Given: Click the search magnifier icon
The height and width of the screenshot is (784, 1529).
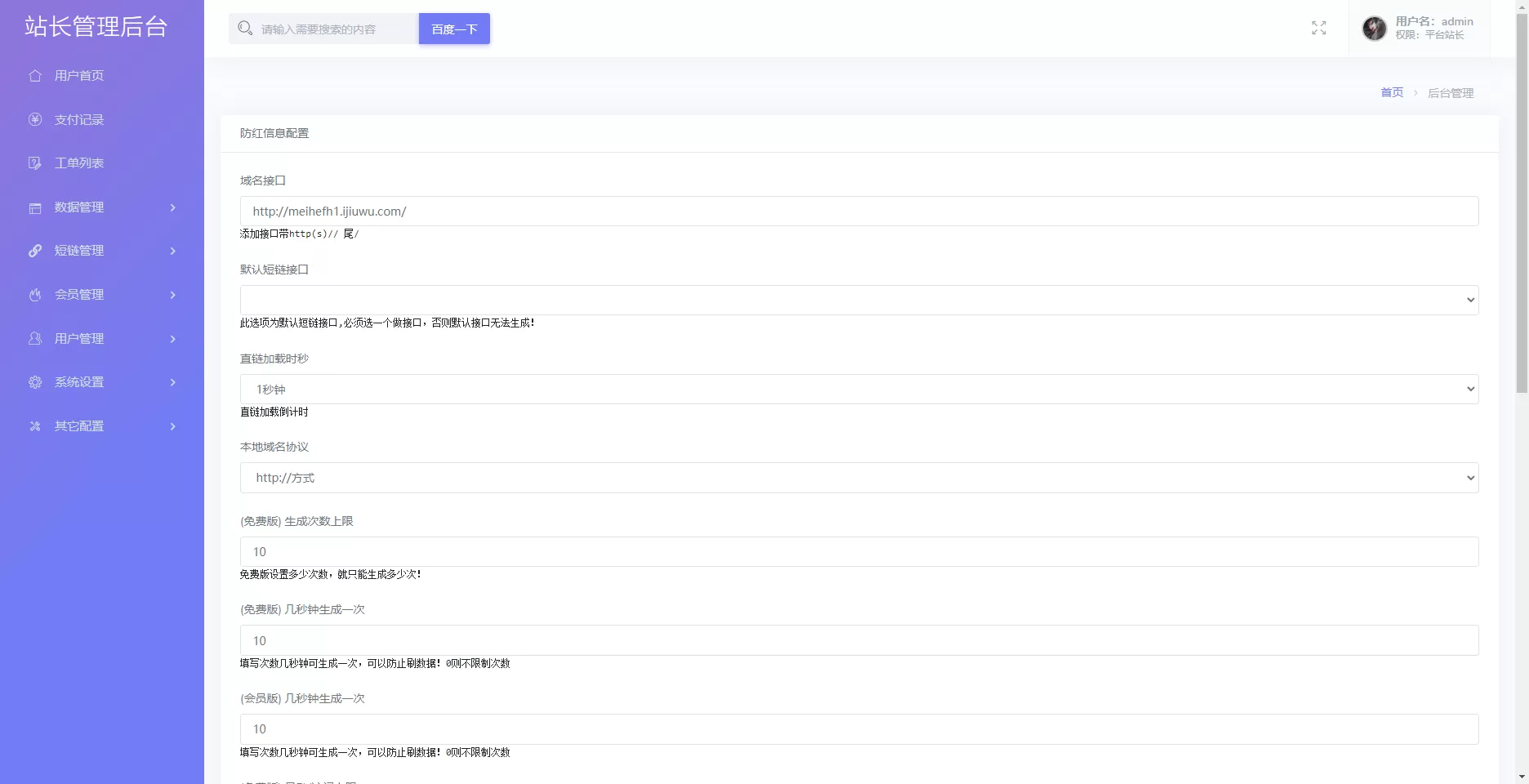Looking at the screenshot, I should coord(245,29).
